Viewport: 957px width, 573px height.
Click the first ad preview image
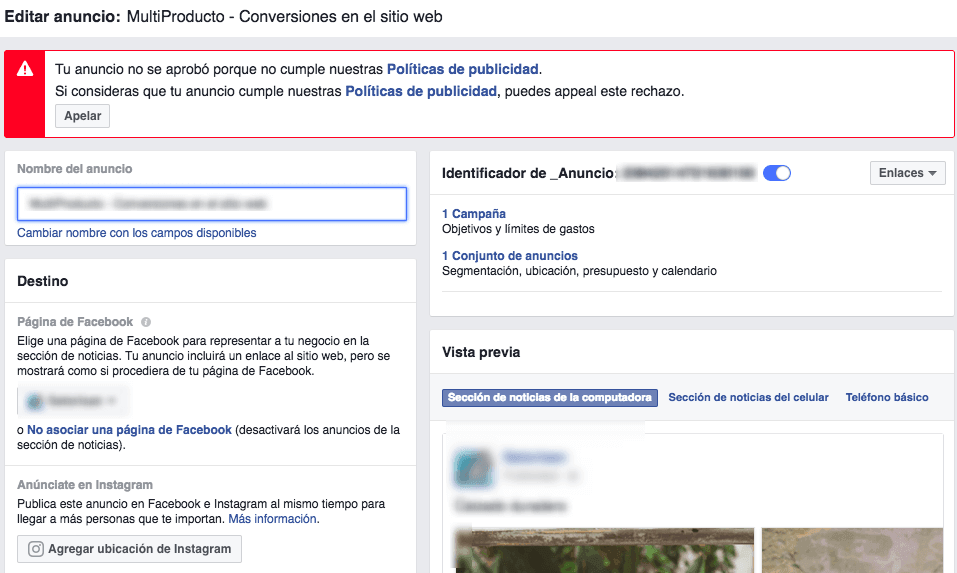click(605, 550)
